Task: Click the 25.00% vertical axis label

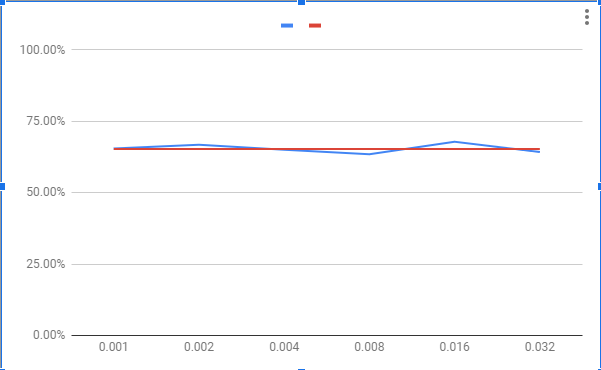Action: tap(46, 264)
